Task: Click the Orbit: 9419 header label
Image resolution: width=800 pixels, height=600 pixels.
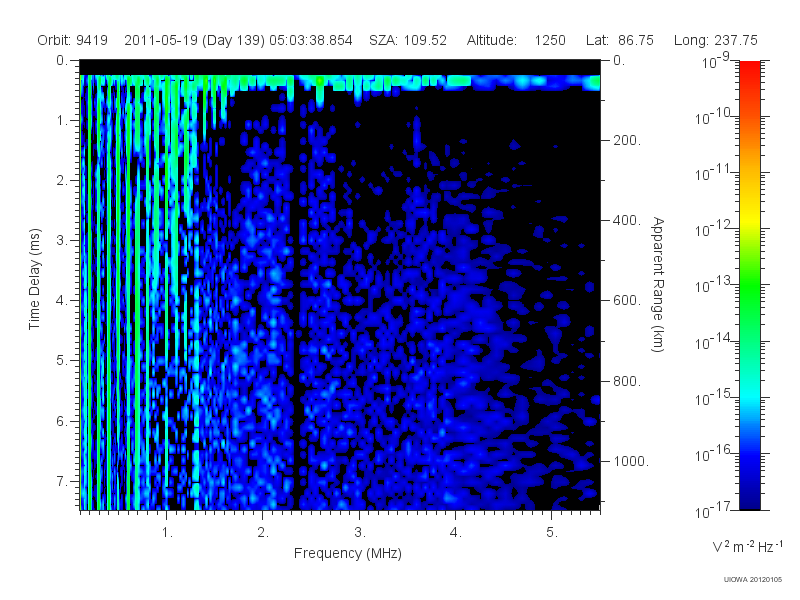Action: coord(72,40)
